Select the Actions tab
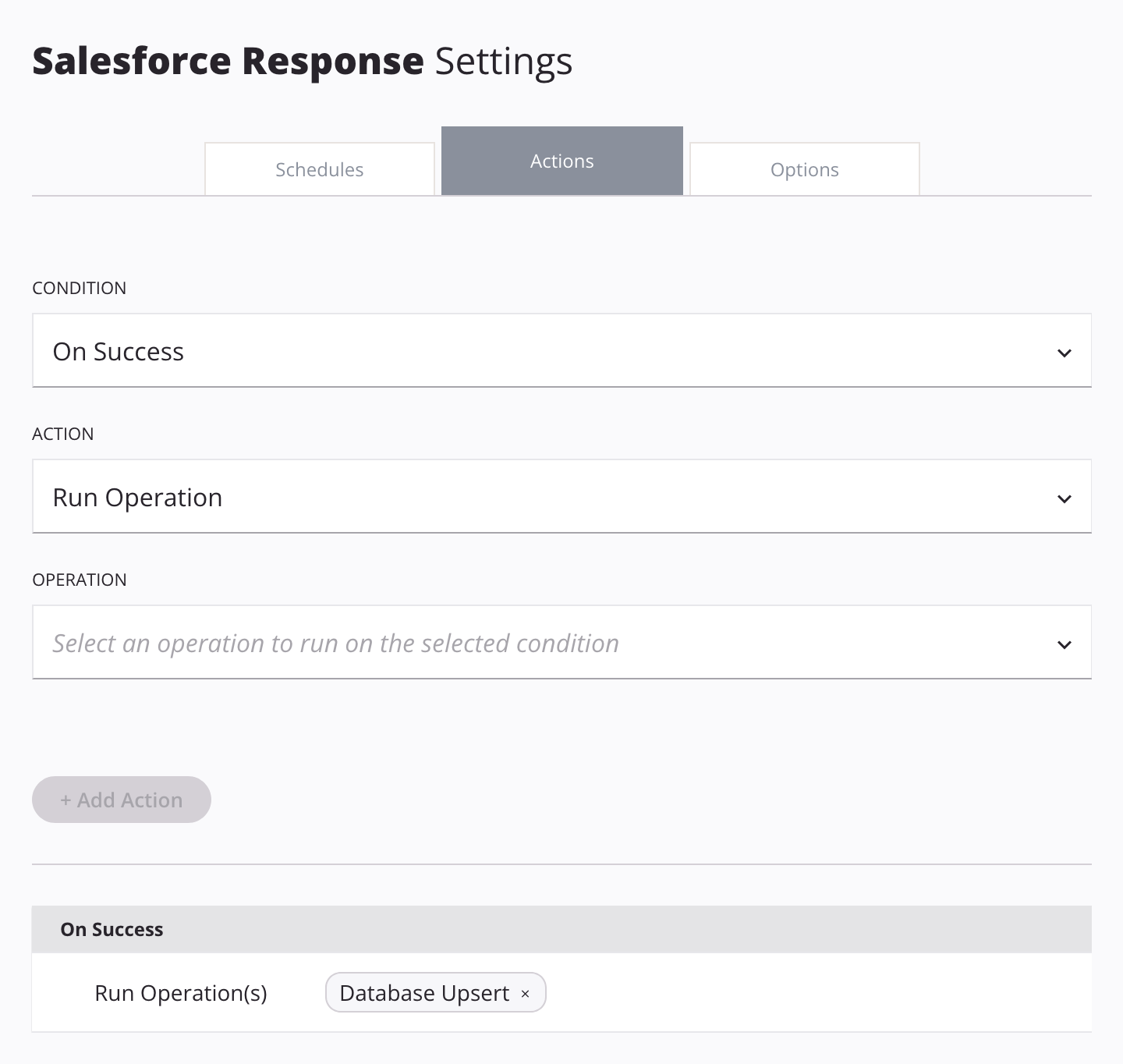 [x=561, y=161]
